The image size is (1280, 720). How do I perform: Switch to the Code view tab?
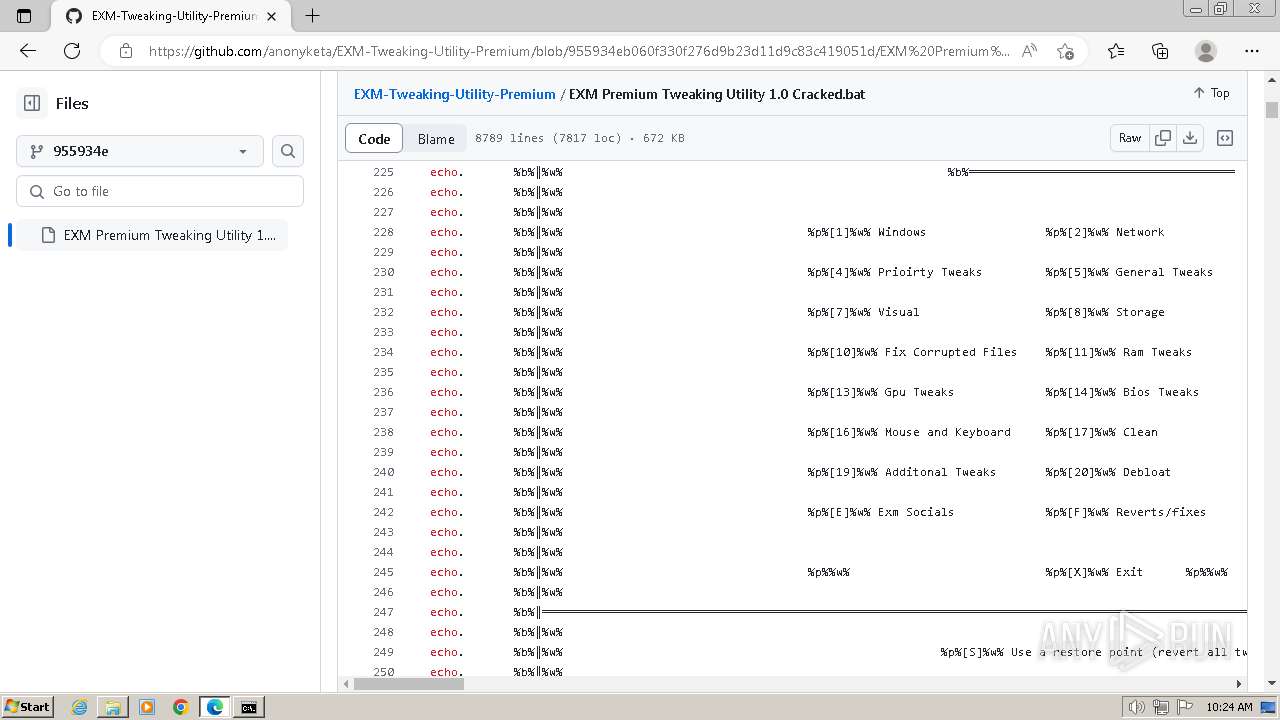coord(374,138)
